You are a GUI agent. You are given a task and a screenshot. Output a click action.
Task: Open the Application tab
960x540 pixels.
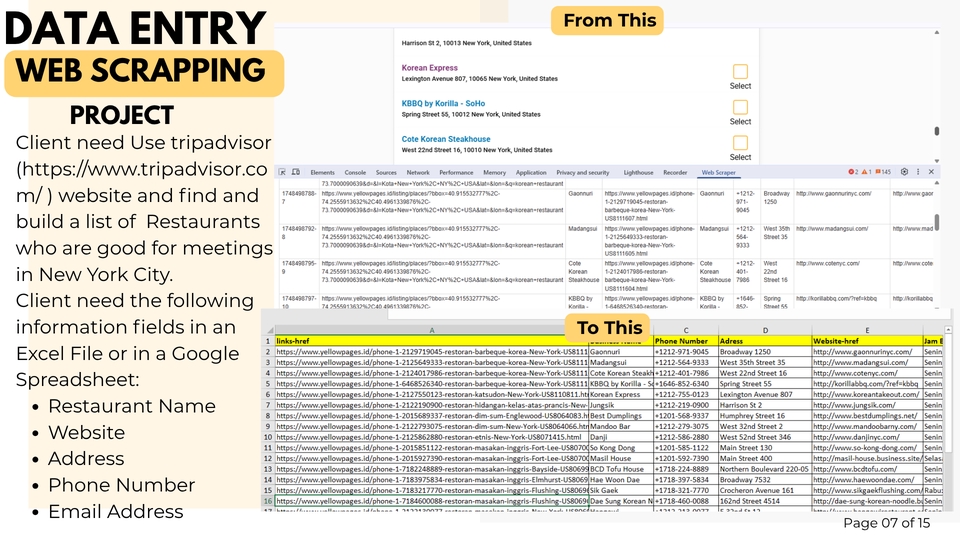pyautogui.click(x=531, y=173)
